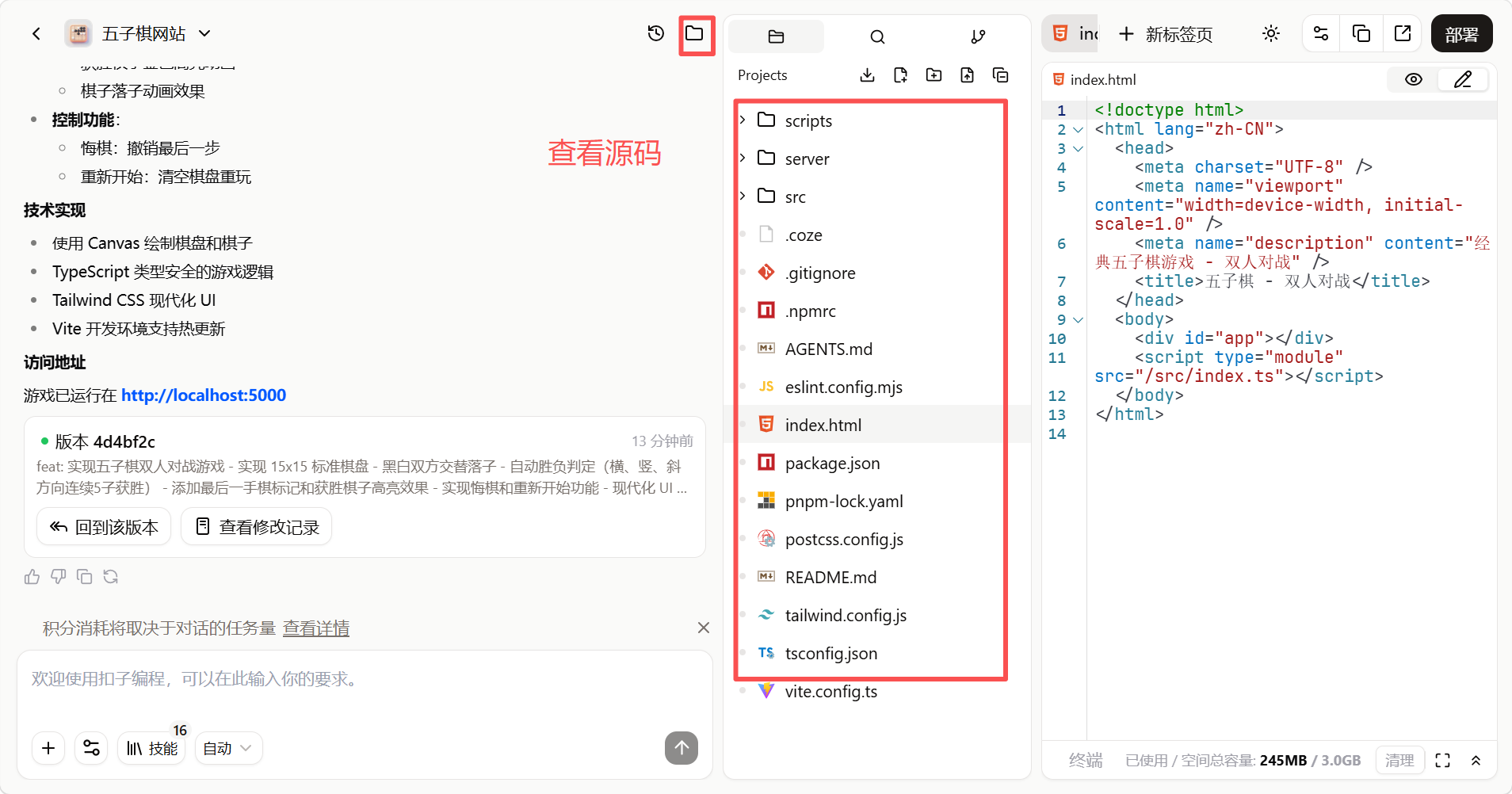Click 查看修改记录 button
Screen dimensions: 1512x794
(x=257, y=527)
